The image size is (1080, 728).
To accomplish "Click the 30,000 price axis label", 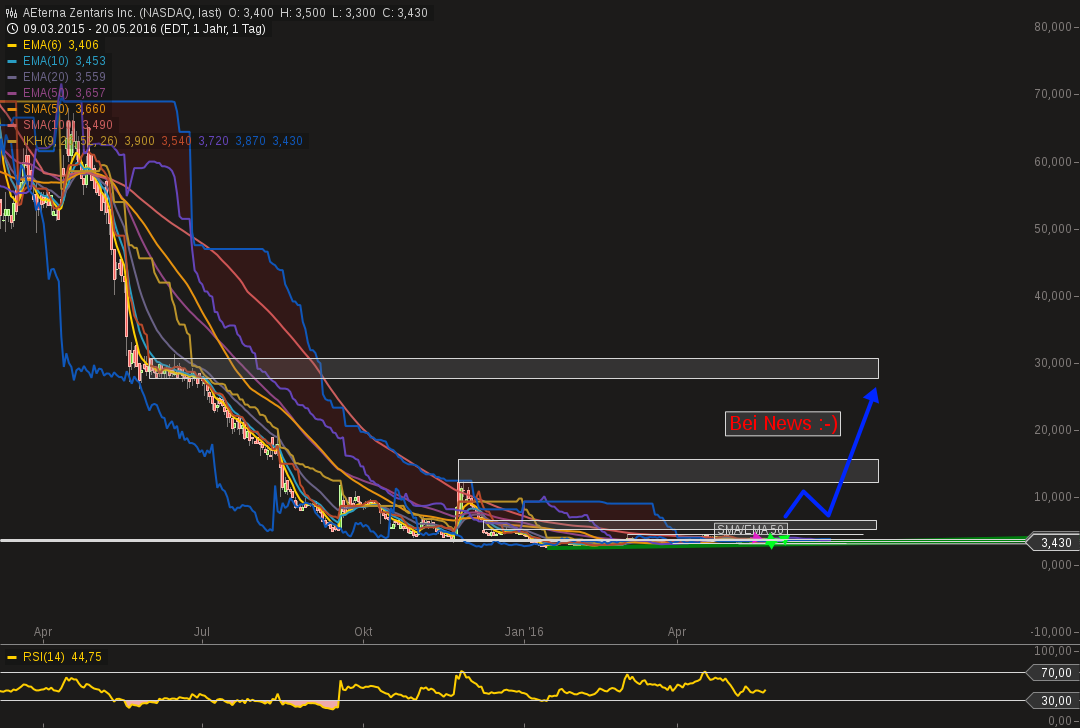I will (x=1053, y=362).
